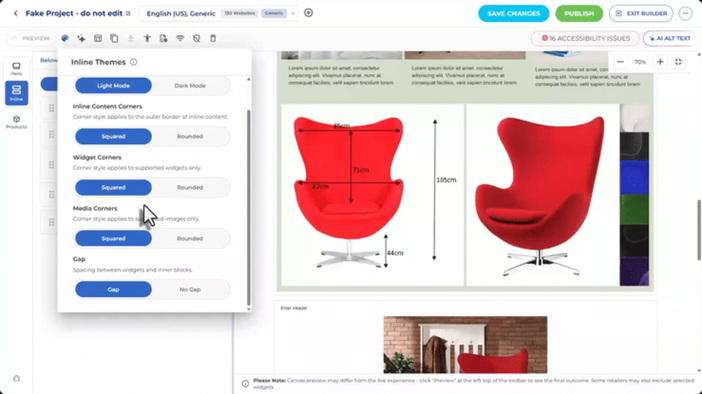702x394 pixels.
Task: Select Dark Mode theme option
Action: pos(190,86)
